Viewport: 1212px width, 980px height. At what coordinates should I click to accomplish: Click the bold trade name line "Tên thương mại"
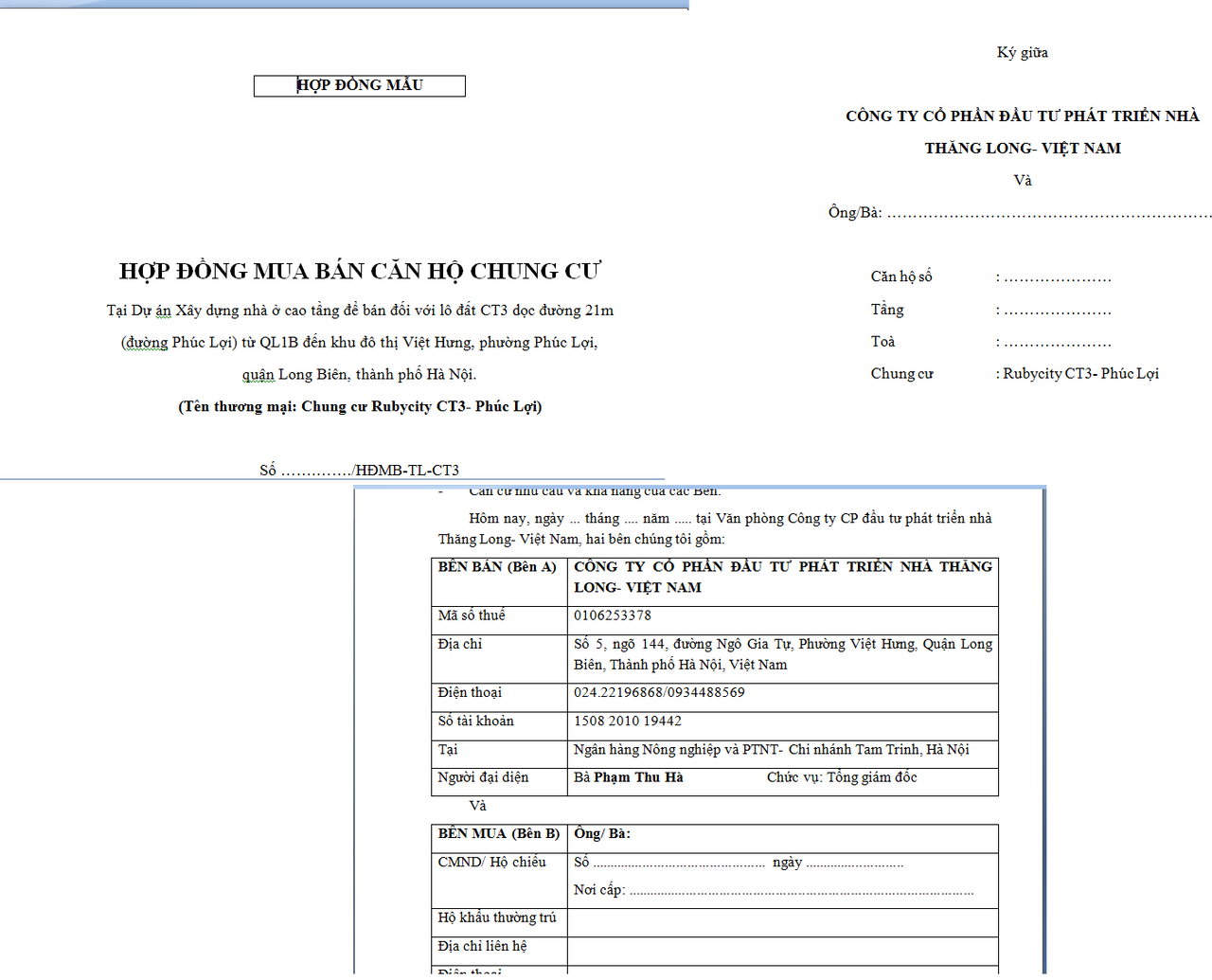coord(360,407)
